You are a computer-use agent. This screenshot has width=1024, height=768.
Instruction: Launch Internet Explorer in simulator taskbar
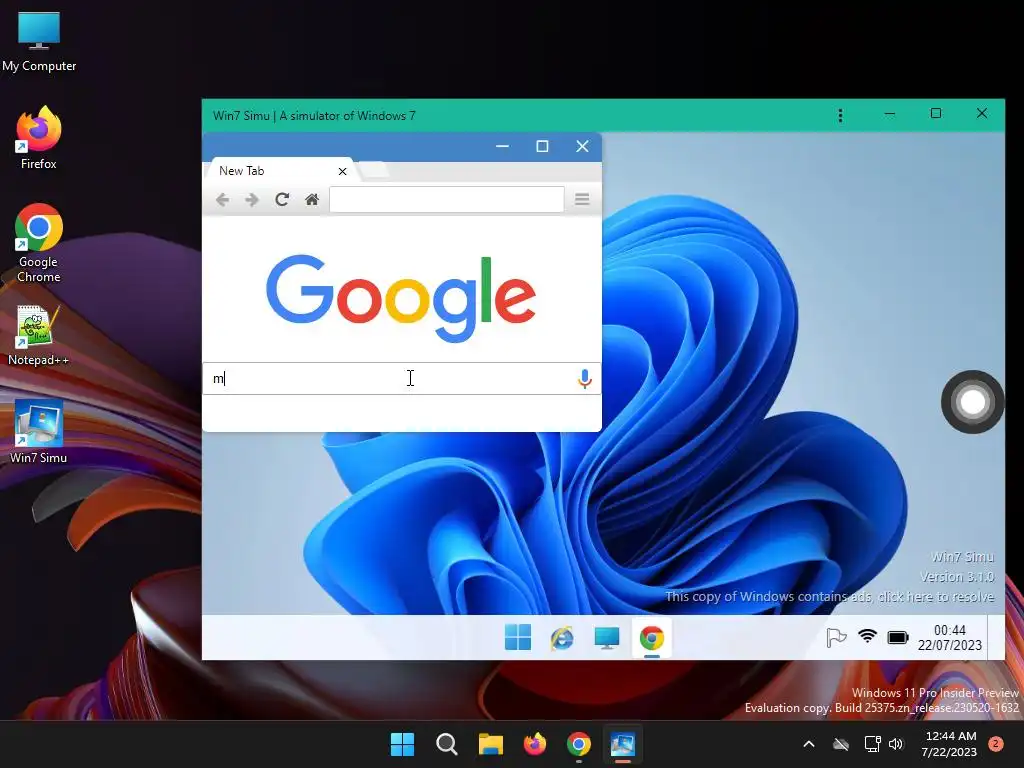click(562, 637)
